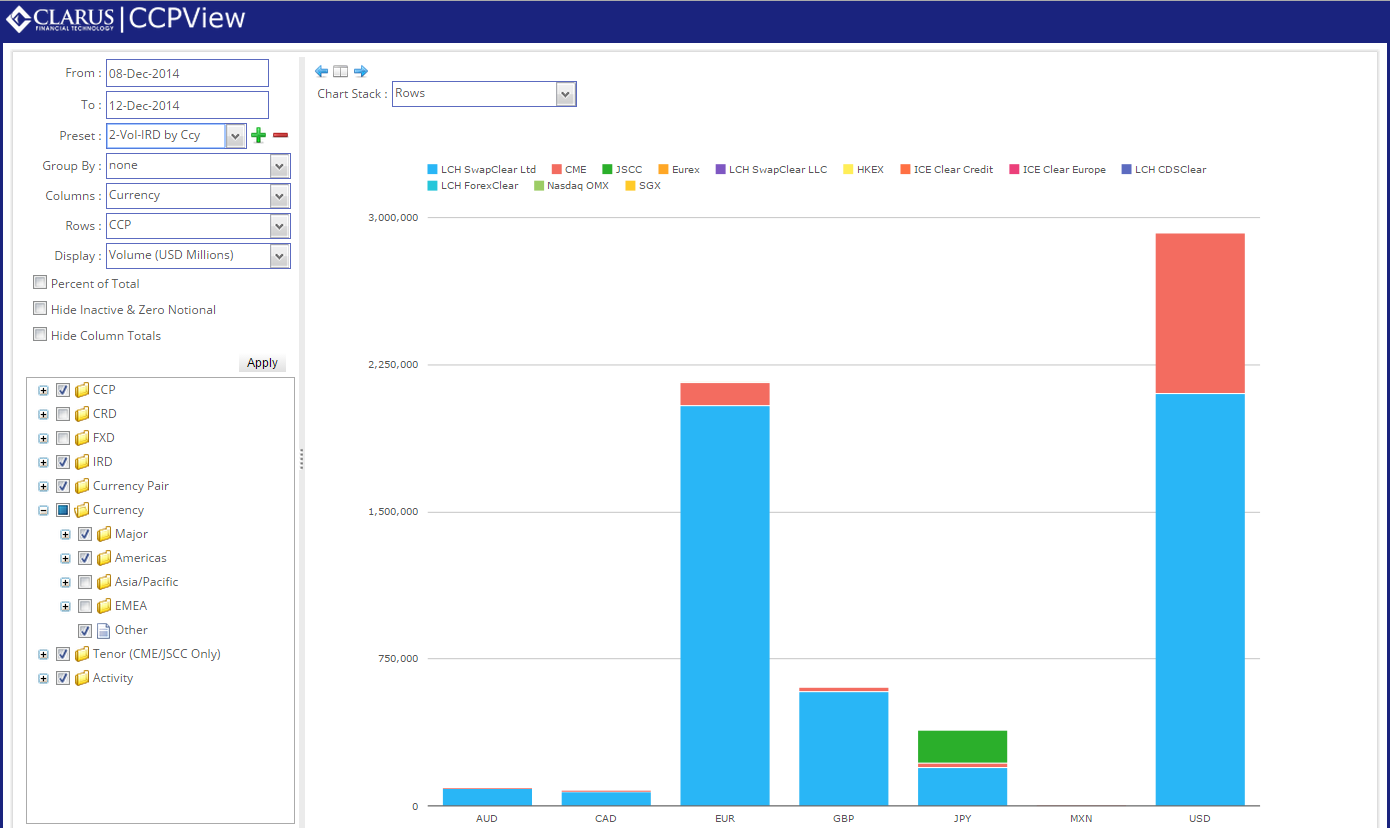Check the EMEA checkbox

85,606
